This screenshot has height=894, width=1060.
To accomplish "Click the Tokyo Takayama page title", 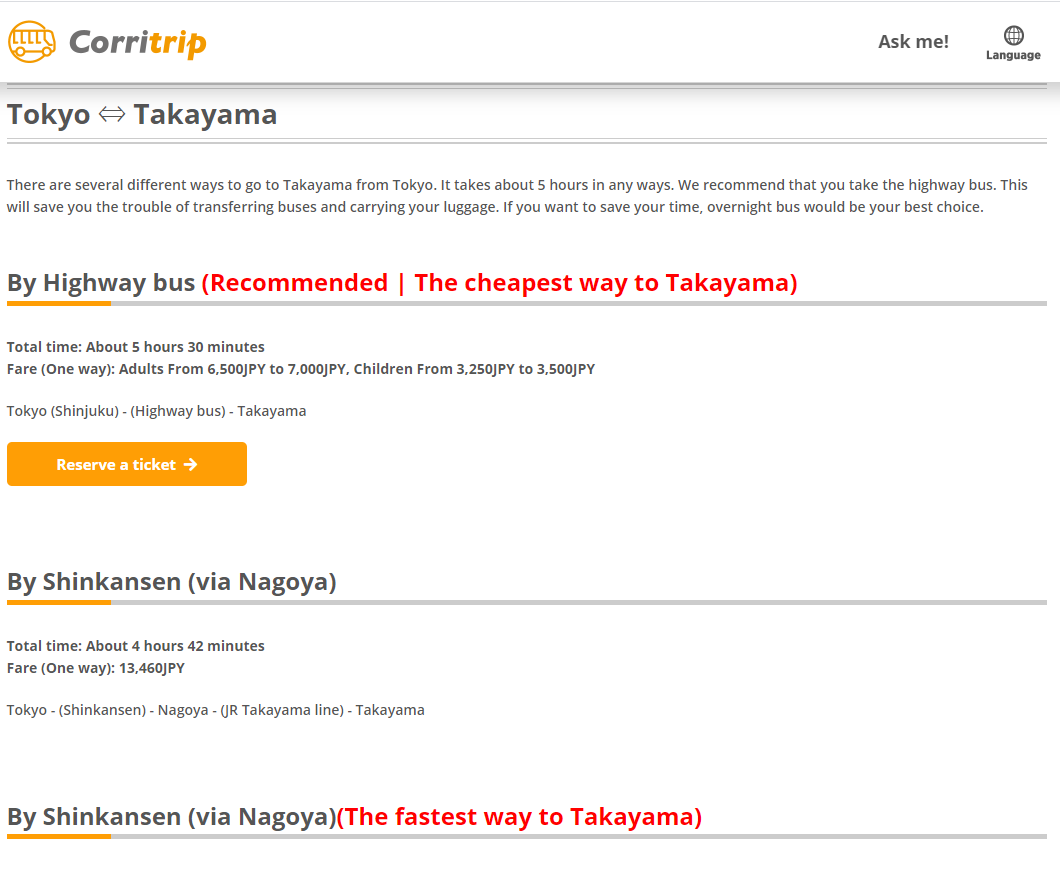I will tap(142, 115).
